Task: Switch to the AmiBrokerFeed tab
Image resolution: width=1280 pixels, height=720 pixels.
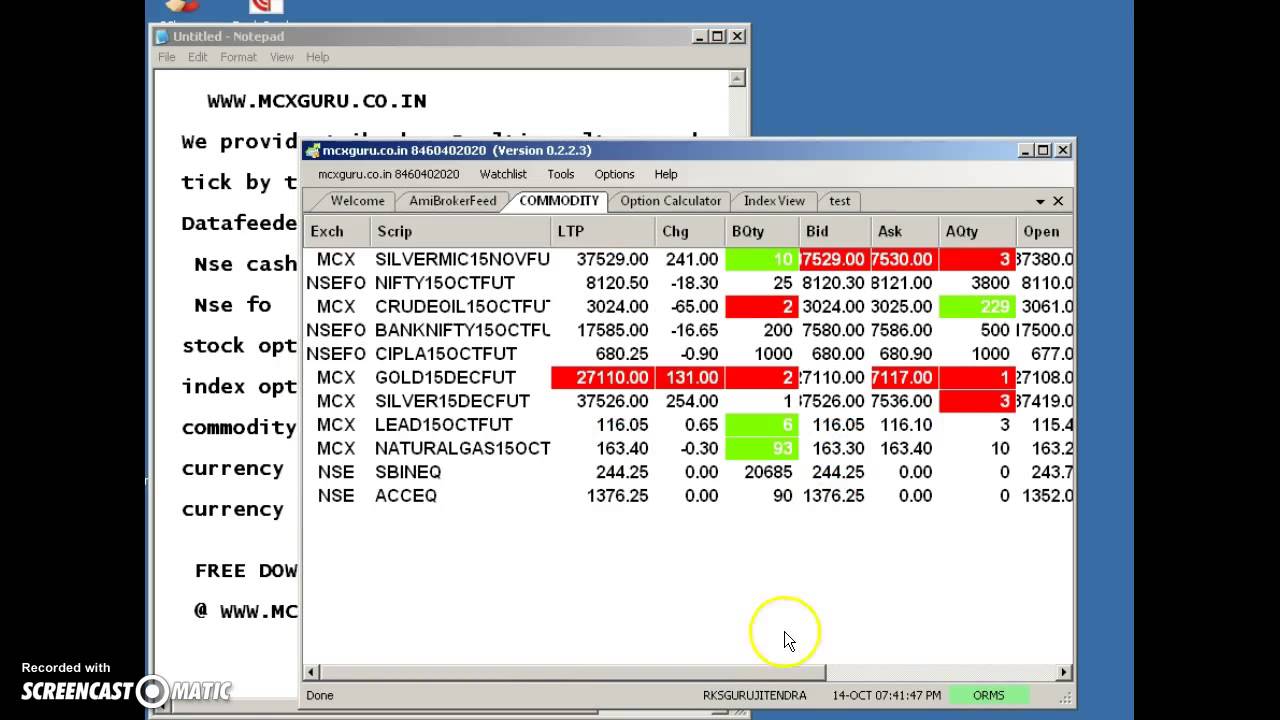Action: [452, 201]
